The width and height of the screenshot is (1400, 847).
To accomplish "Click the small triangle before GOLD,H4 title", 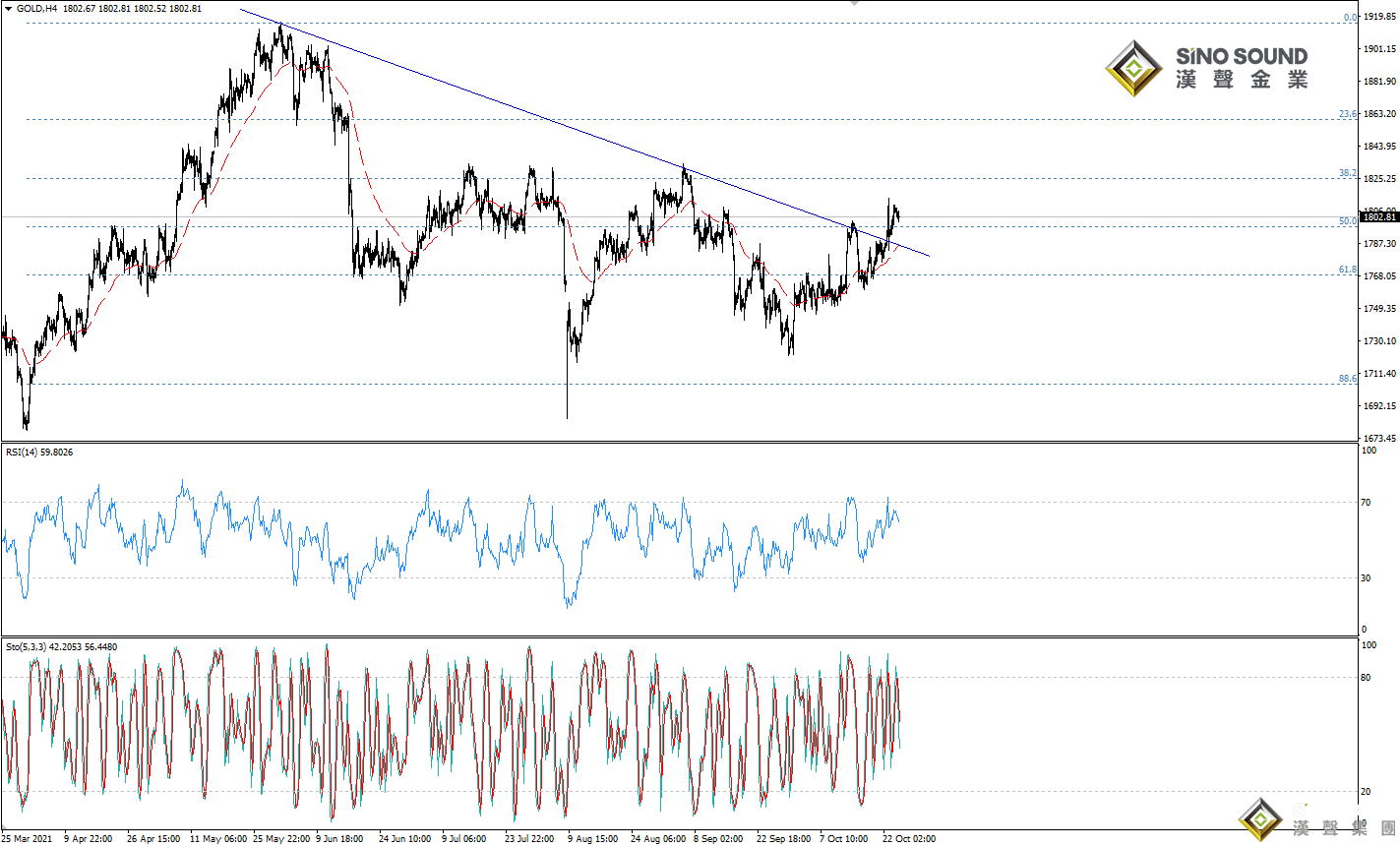I will 8,9.
